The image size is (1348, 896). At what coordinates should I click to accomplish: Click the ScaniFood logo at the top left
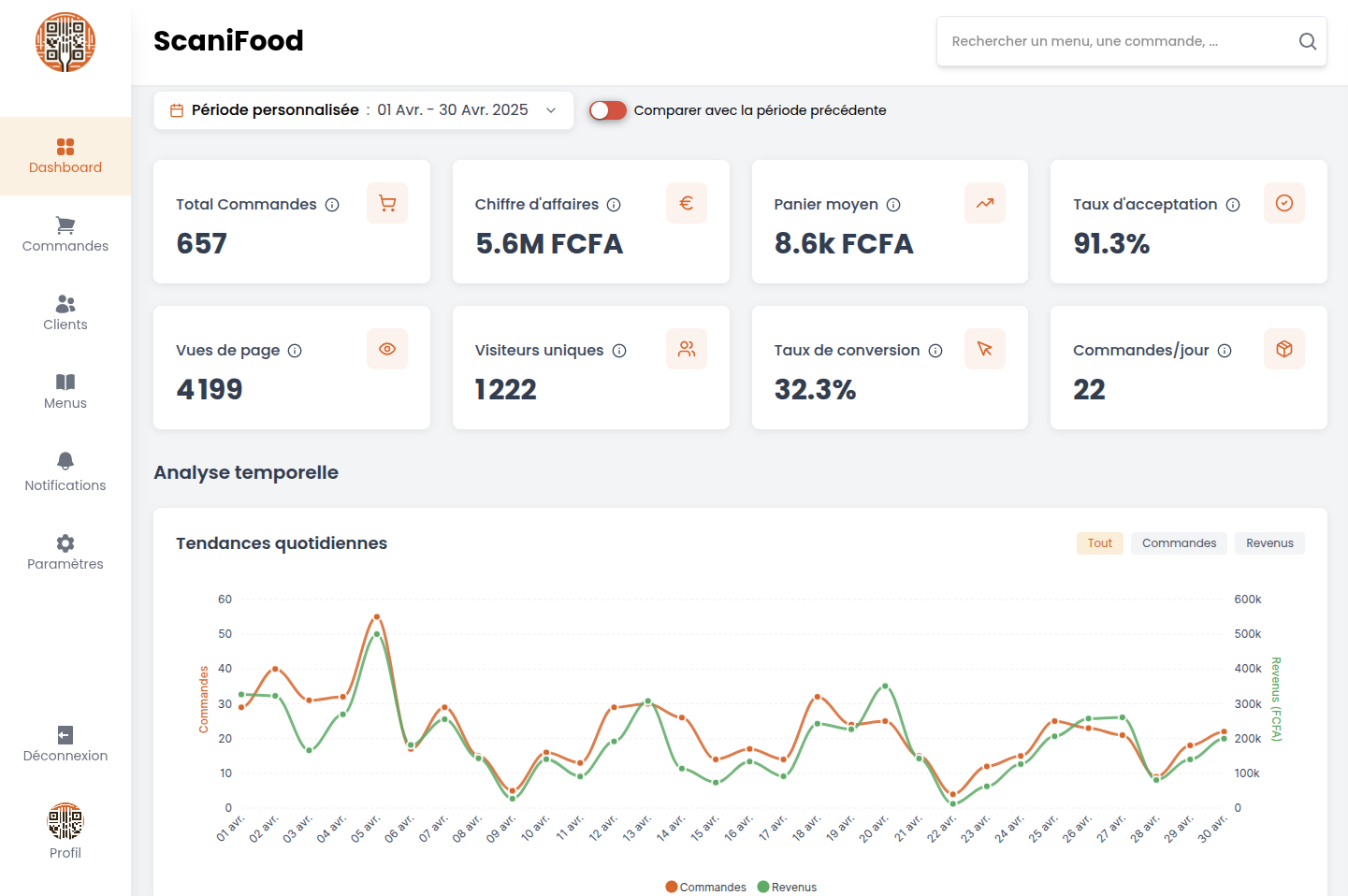65,42
